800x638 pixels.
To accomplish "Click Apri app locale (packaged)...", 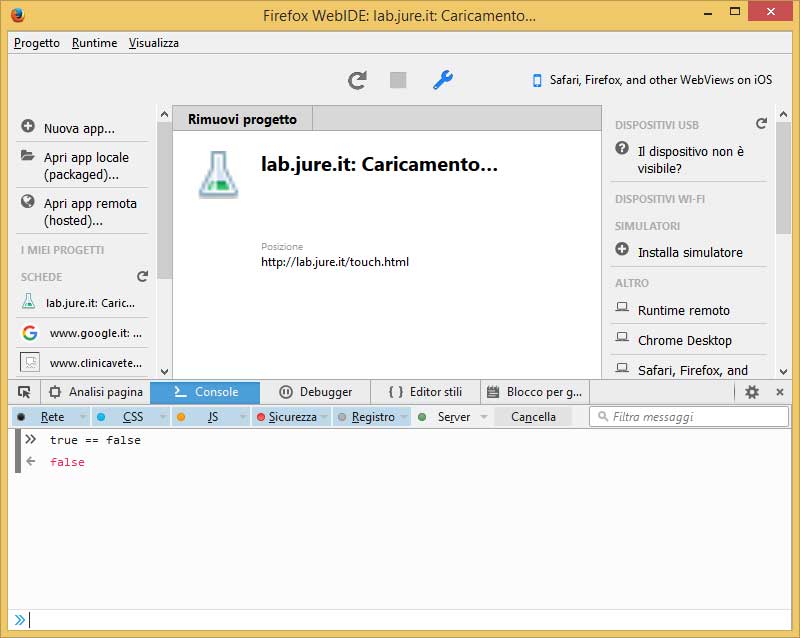I will [86, 166].
